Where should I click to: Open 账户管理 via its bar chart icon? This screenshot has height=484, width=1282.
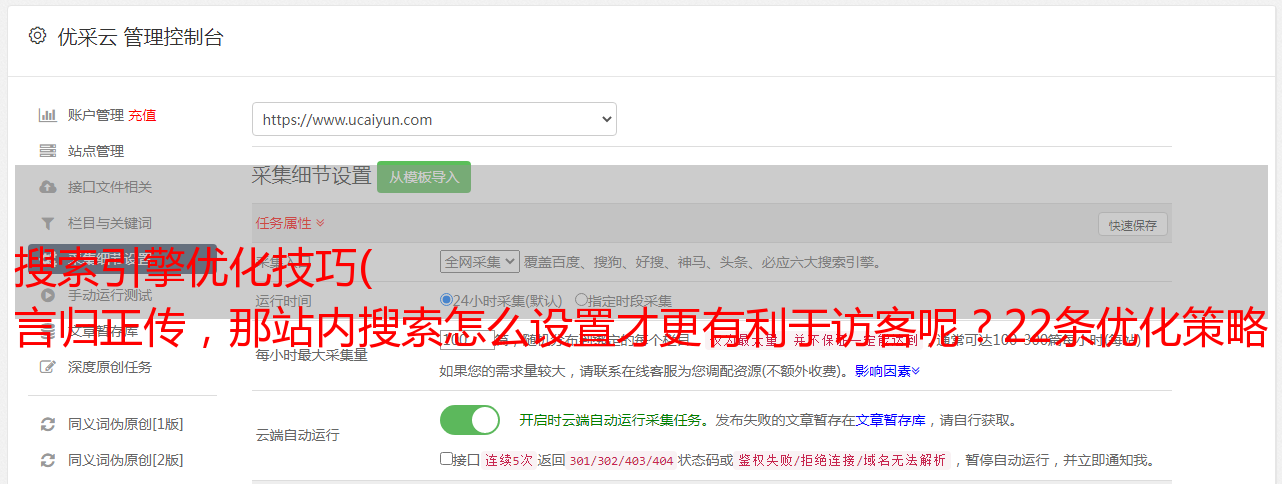click(x=47, y=115)
